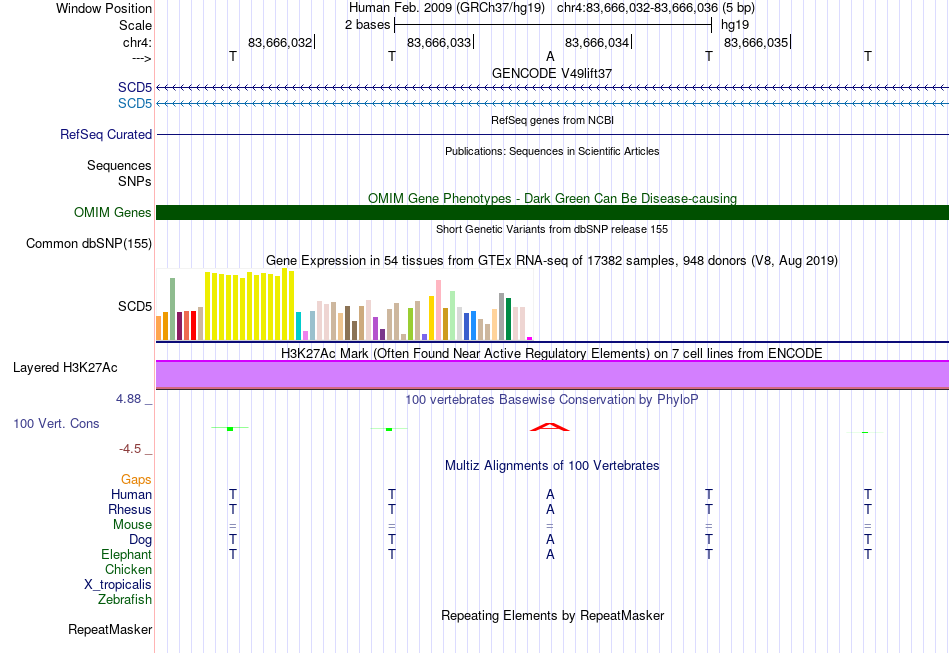This screenshot has width=950, height=653.
Task: Click the 100 Vert. Cons track label
Action: [x=56, y=423]
